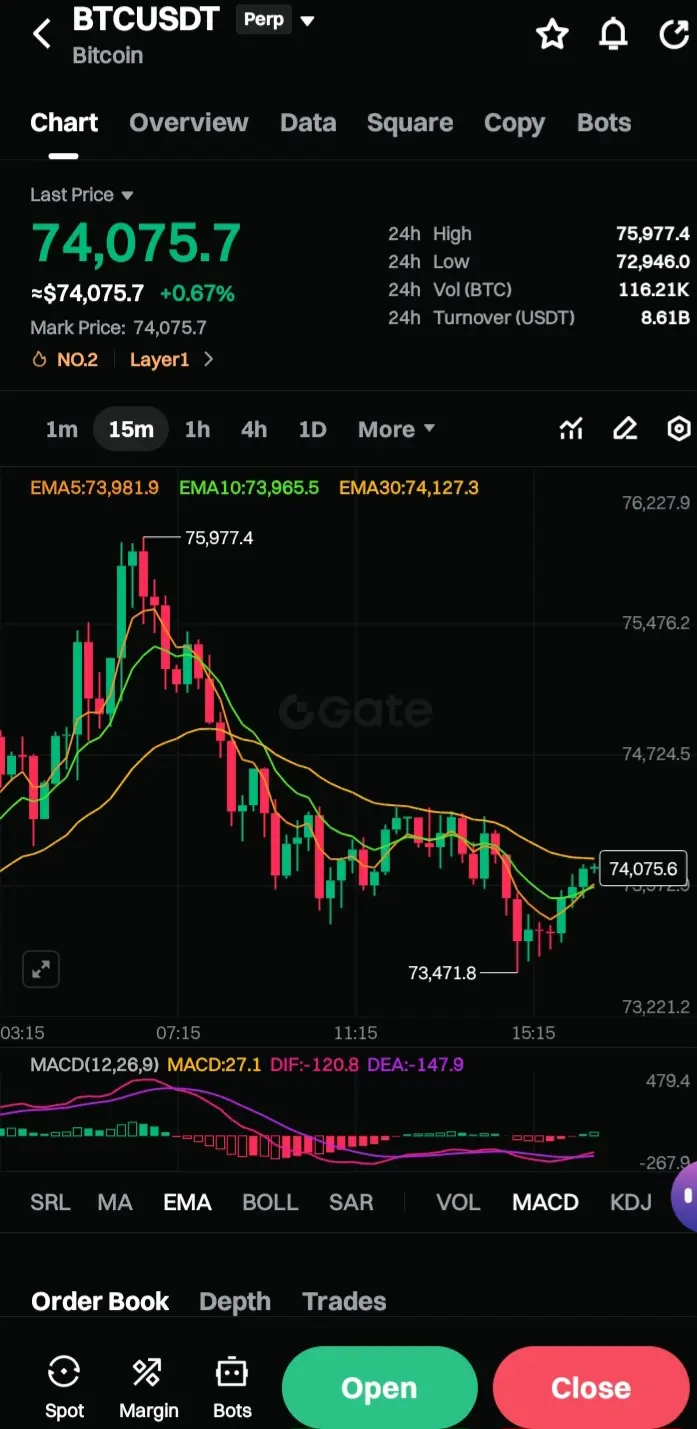Tap the 24h Low 72,946.0 value

point(653,262)
